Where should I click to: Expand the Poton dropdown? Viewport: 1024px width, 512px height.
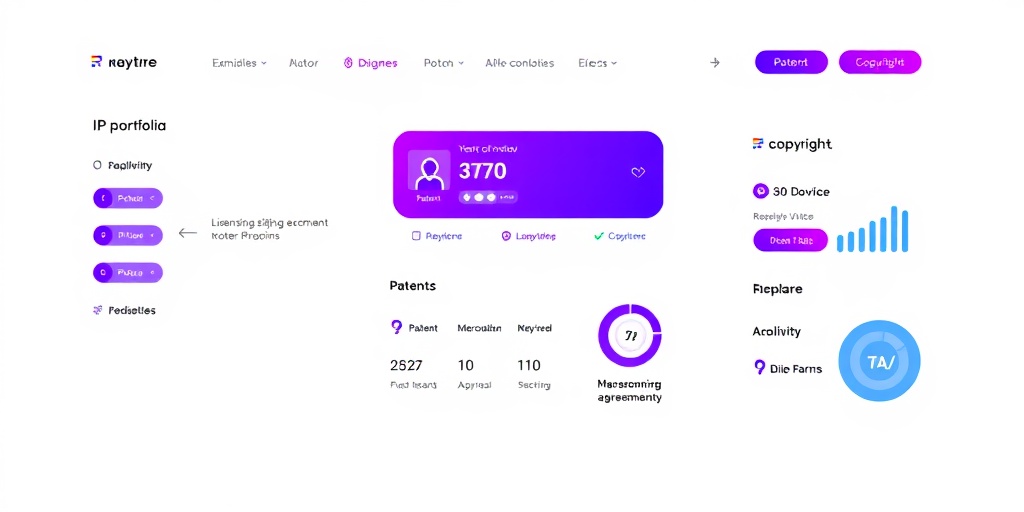click(x=443, y=63)
